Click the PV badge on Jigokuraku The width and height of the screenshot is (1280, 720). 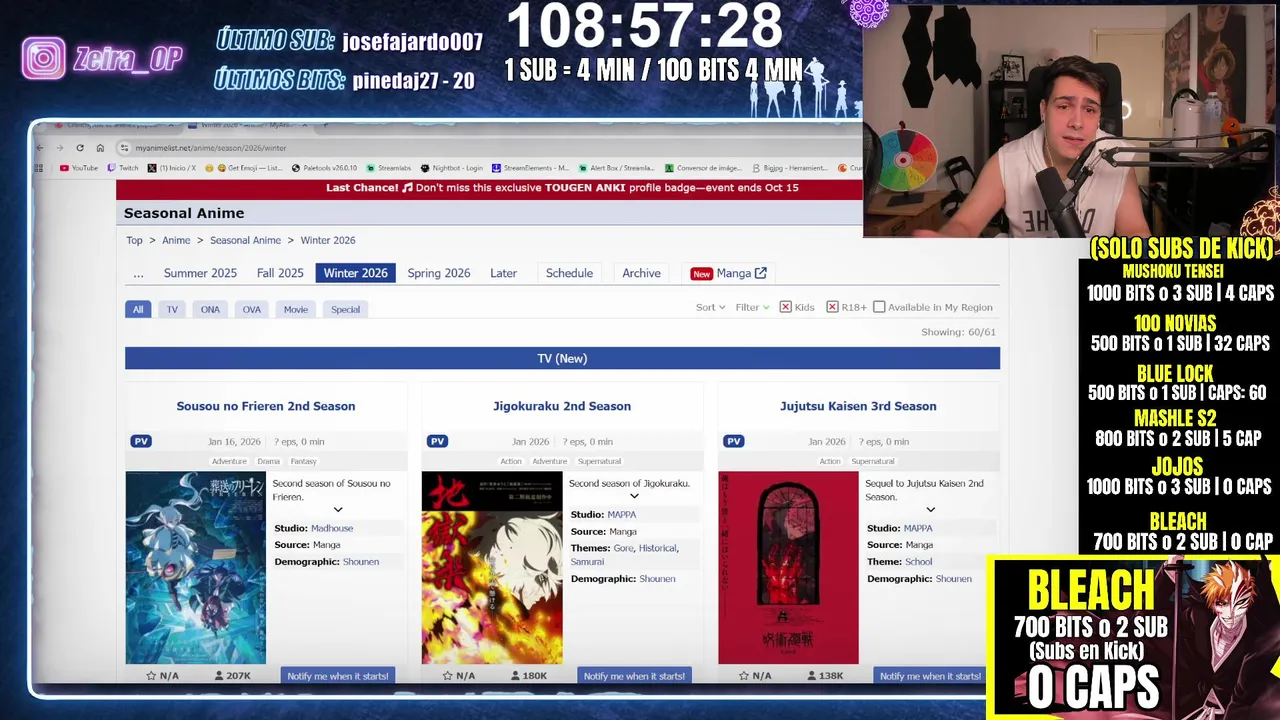click(437, 441)
